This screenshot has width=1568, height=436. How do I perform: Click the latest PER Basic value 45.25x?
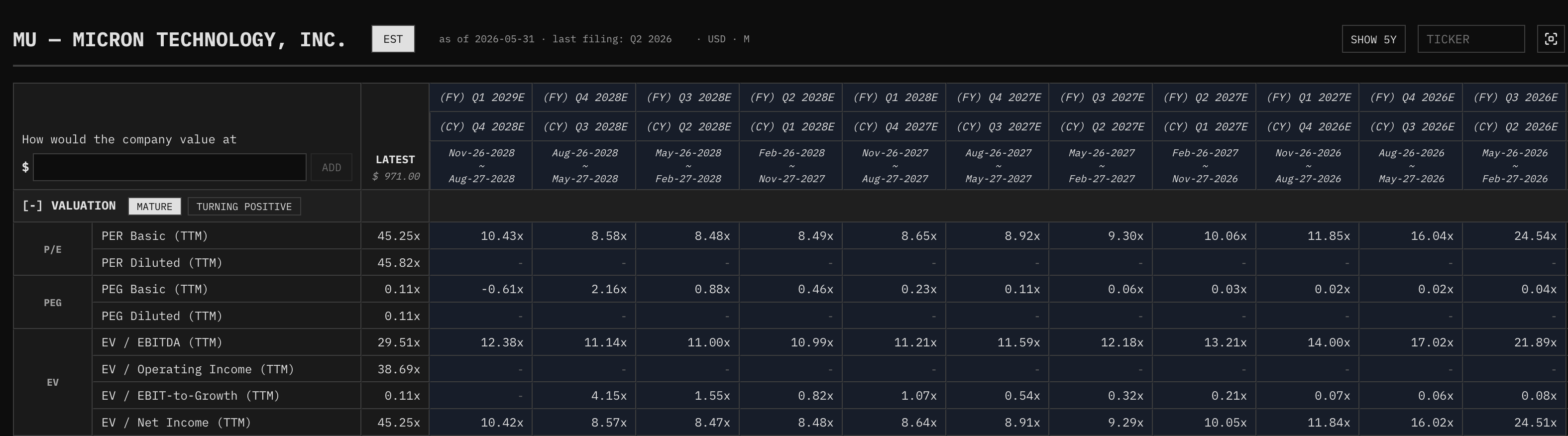395,235
